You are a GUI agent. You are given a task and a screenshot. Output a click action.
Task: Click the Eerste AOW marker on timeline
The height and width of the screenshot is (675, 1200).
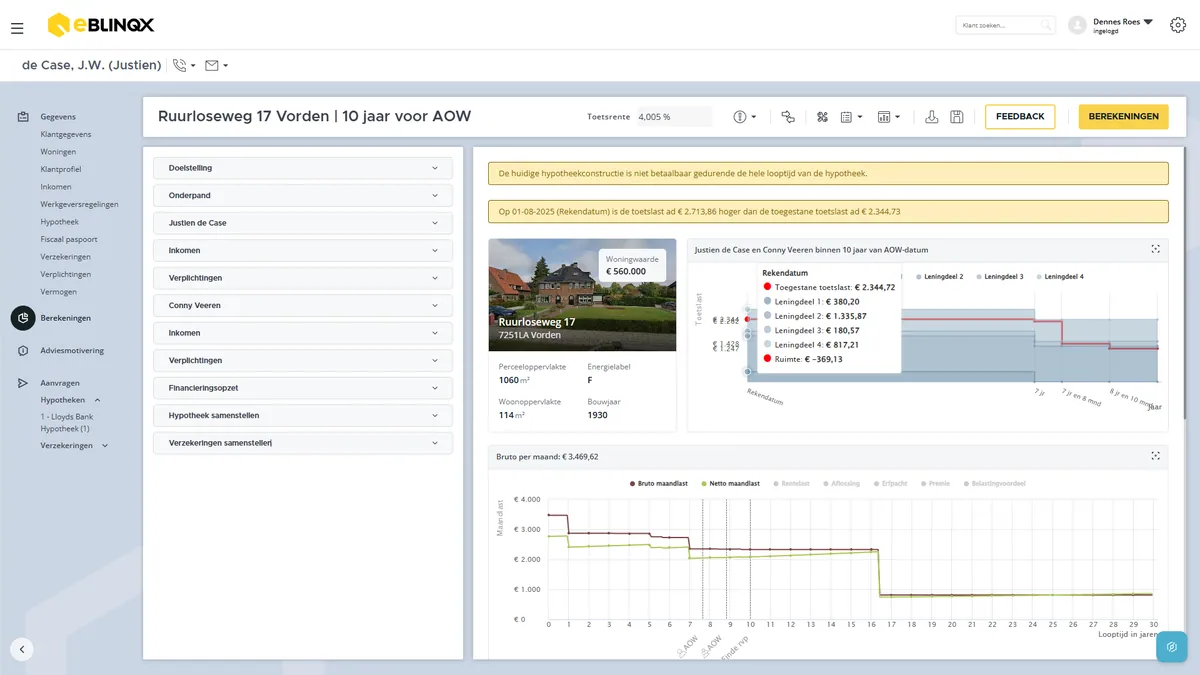(687, 646)
